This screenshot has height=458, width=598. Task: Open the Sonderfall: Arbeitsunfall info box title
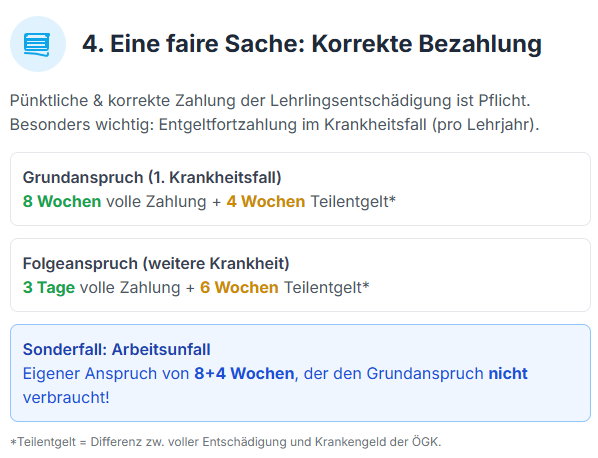(116, 349)
